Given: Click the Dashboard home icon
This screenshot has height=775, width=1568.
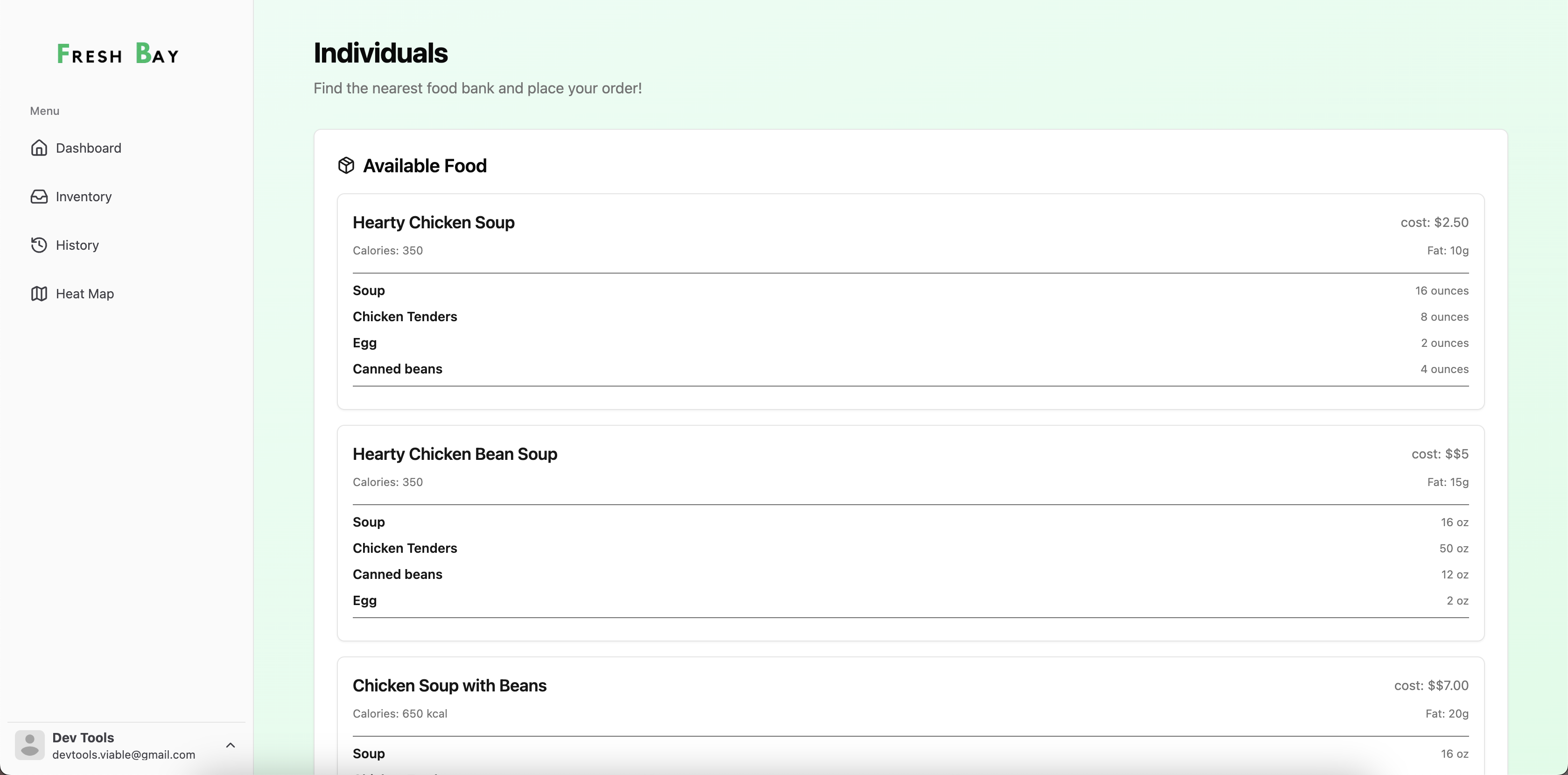Looking at the screenshot, I should (x=39, y=148).
